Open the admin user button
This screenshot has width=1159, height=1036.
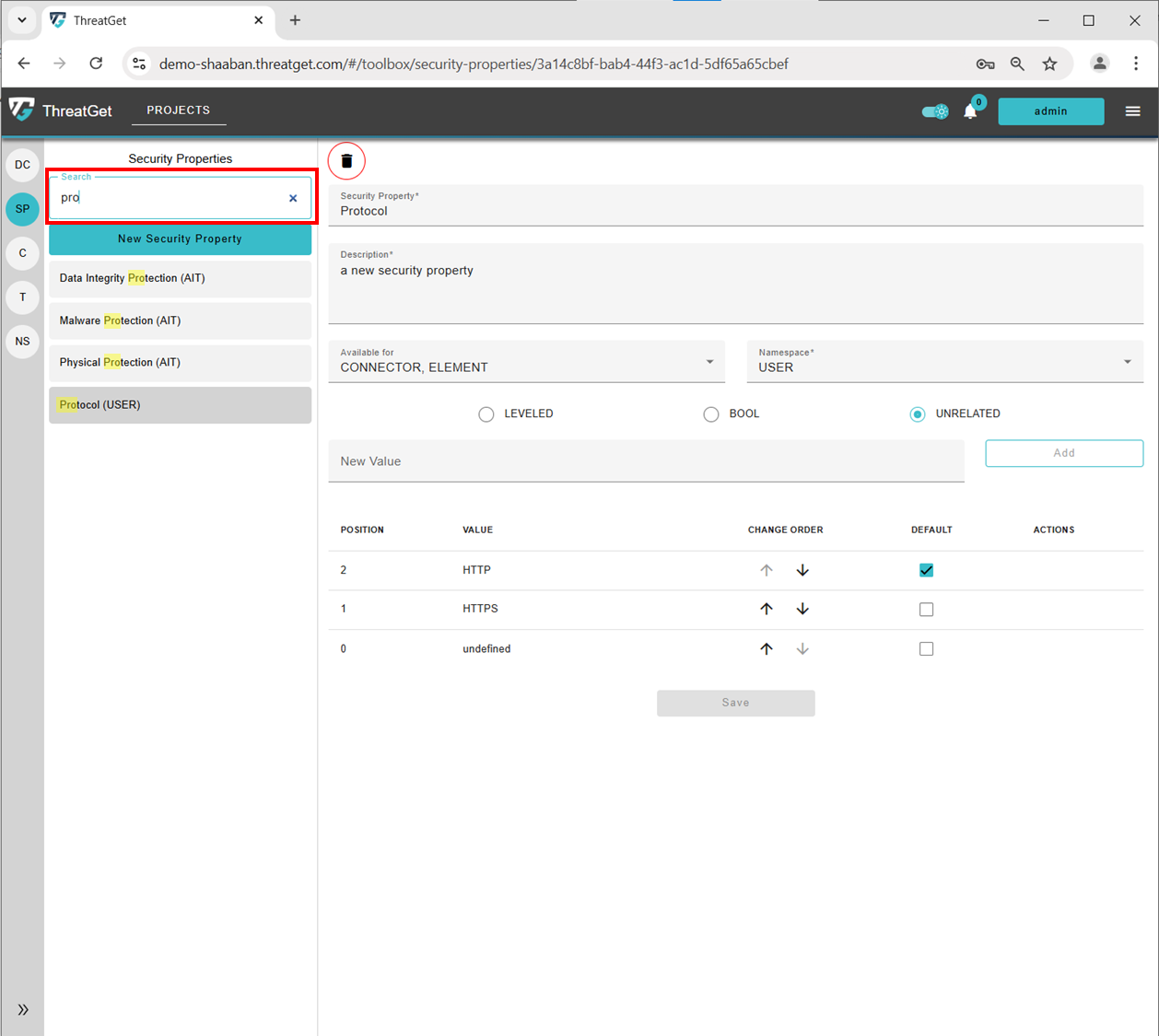[1051, 111]
